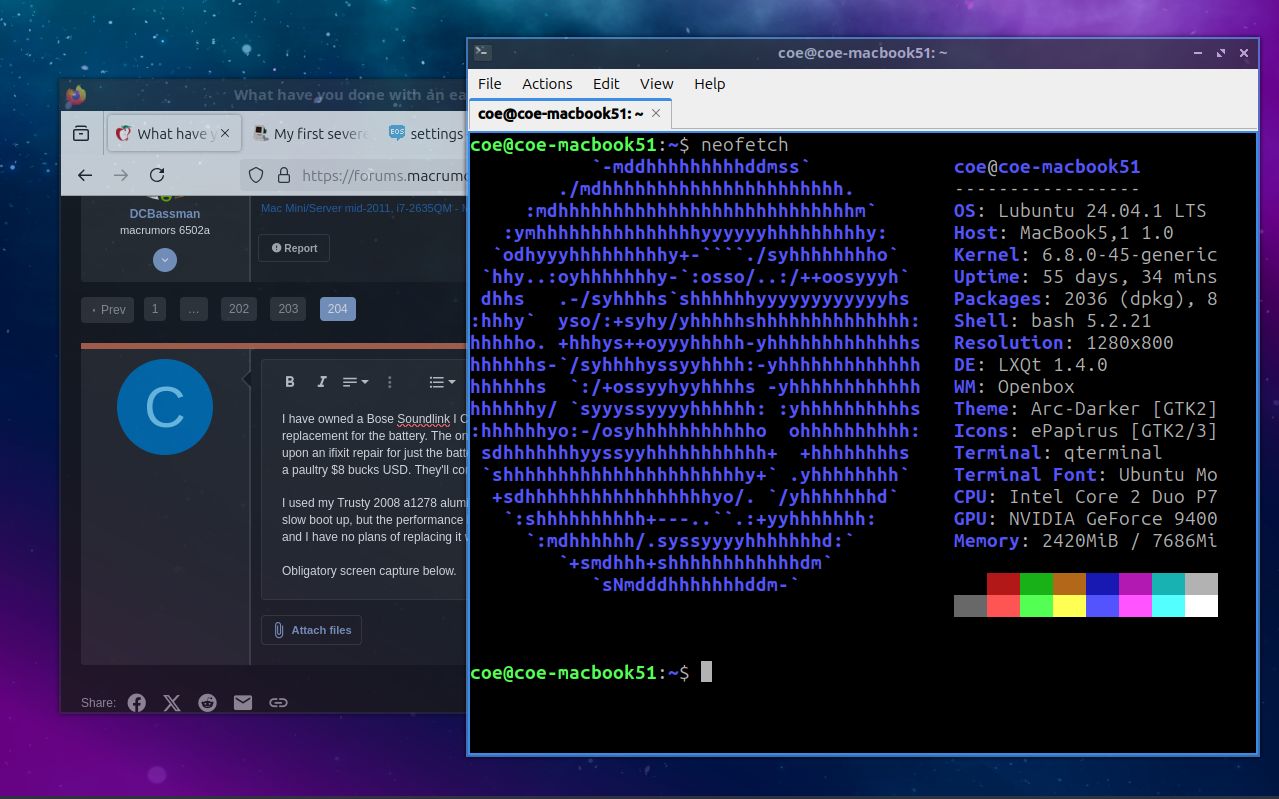This screenshot has height=799, width=1279.
Task: Report DCBassman's post
Action: (x=294, y=248)
